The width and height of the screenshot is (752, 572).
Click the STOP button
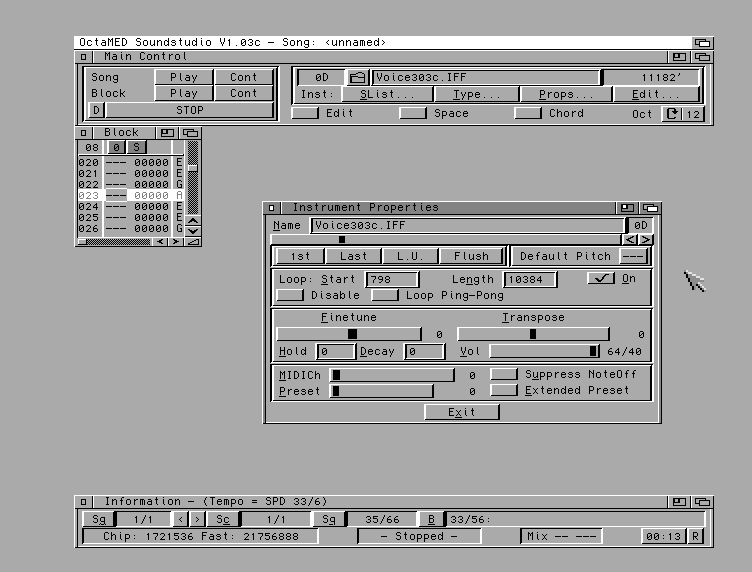(189, 110)
